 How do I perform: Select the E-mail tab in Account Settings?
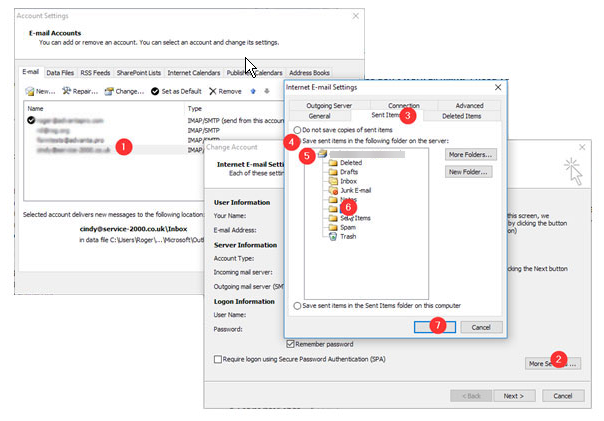(30, 72)
